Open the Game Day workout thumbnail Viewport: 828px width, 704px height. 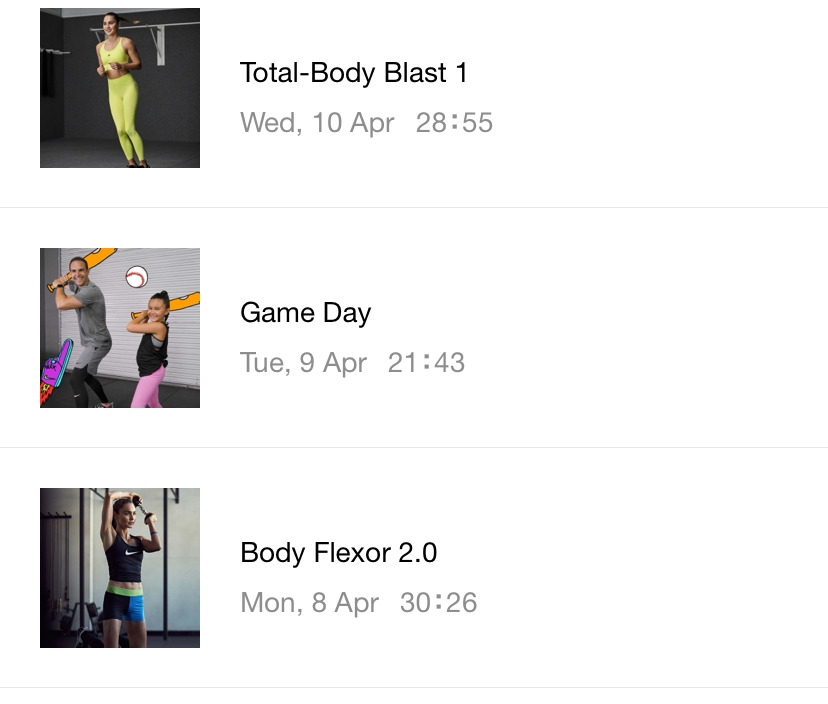coord(120,328)
